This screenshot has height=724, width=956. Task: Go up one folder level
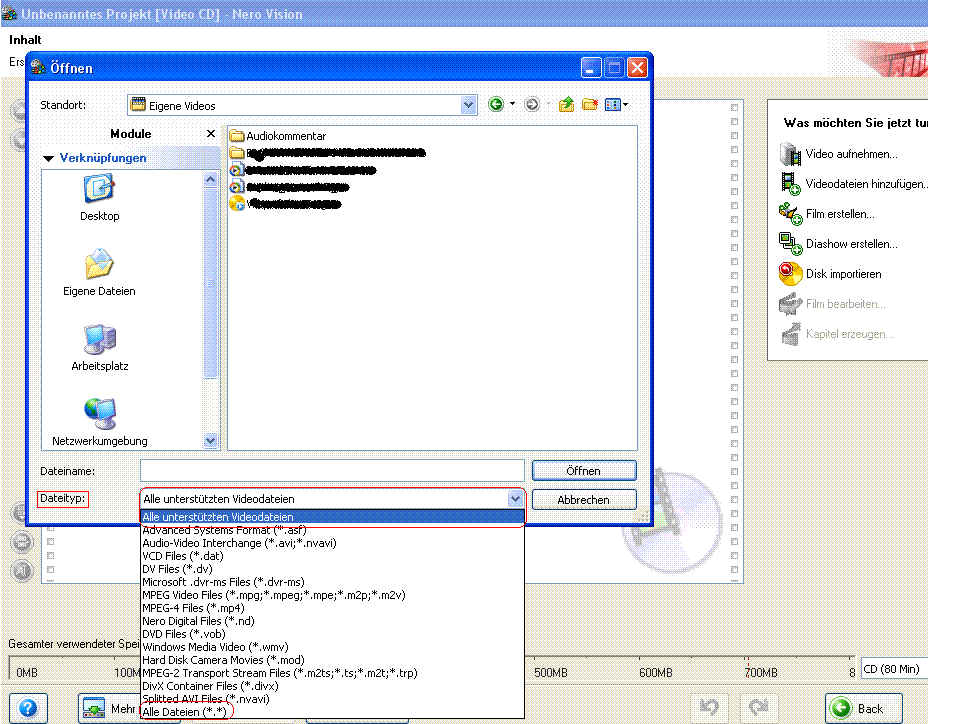[566, 105]
